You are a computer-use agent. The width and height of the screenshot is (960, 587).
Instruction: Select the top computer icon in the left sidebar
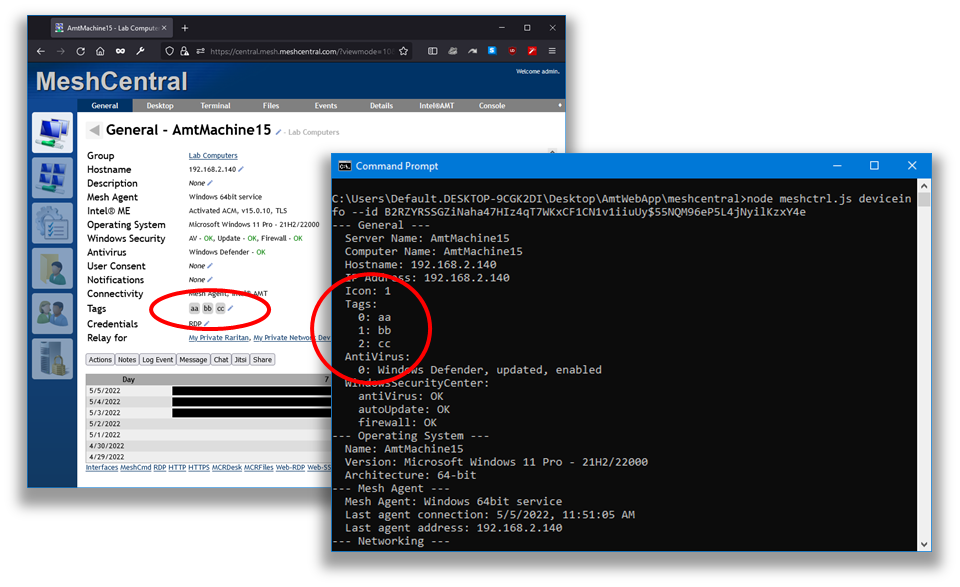tap(52, 132)
